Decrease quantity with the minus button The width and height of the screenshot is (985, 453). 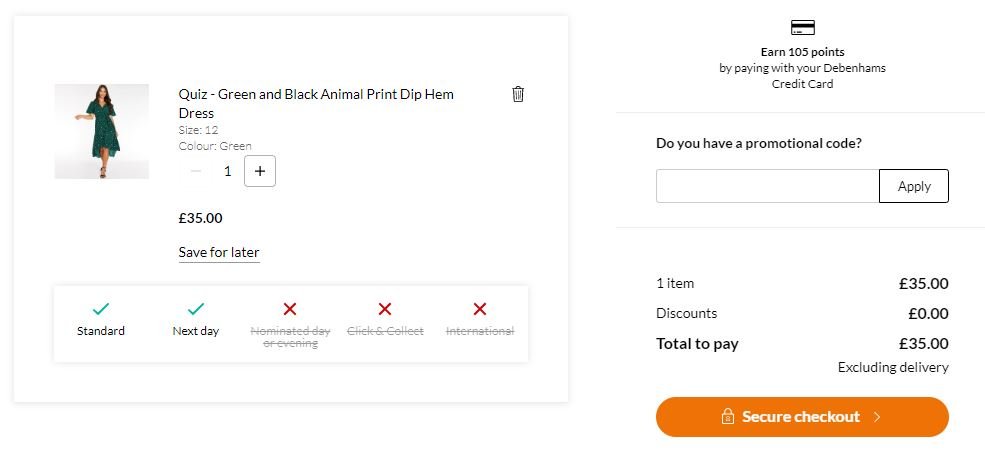tap(196, 171)
